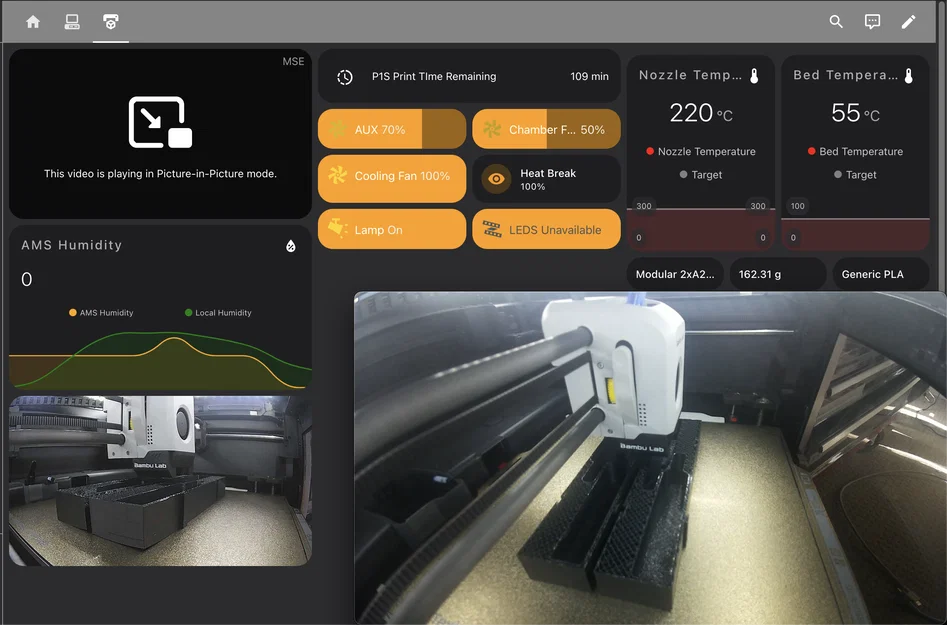
Task: Click the large picture-in-picture camera video
Action: pos(650,458)
